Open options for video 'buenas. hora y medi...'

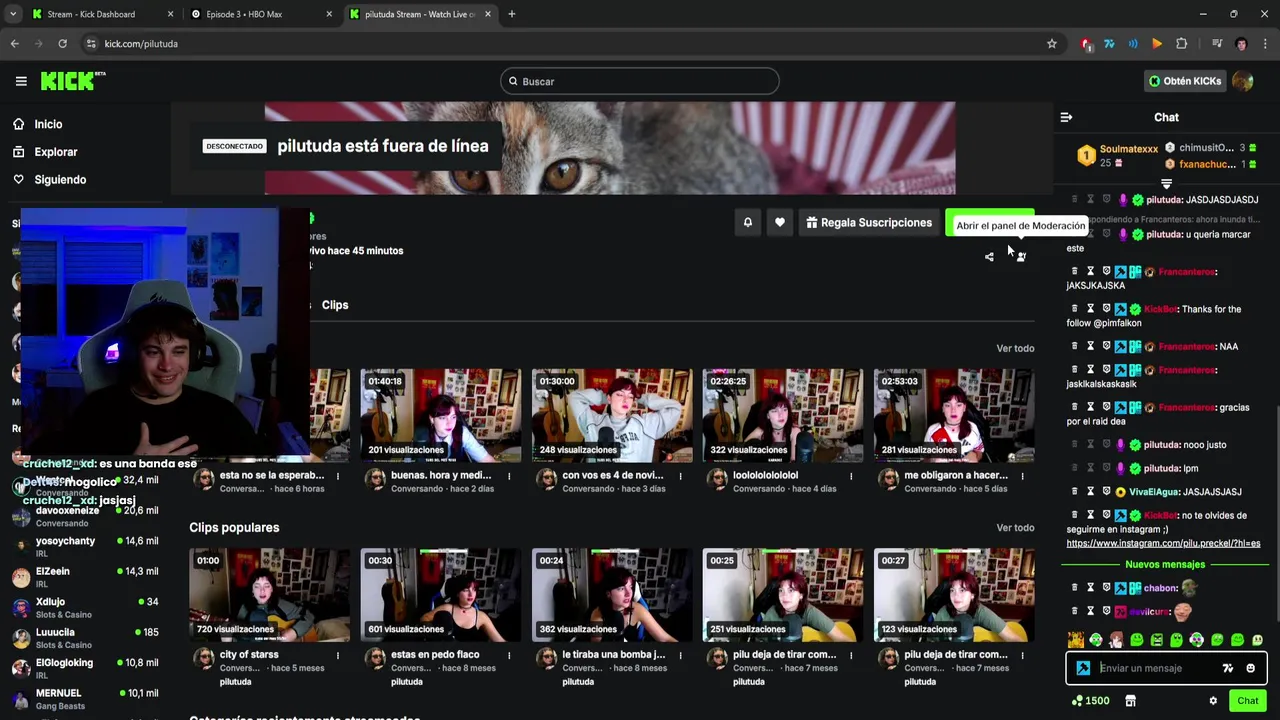tap(509, 476)
